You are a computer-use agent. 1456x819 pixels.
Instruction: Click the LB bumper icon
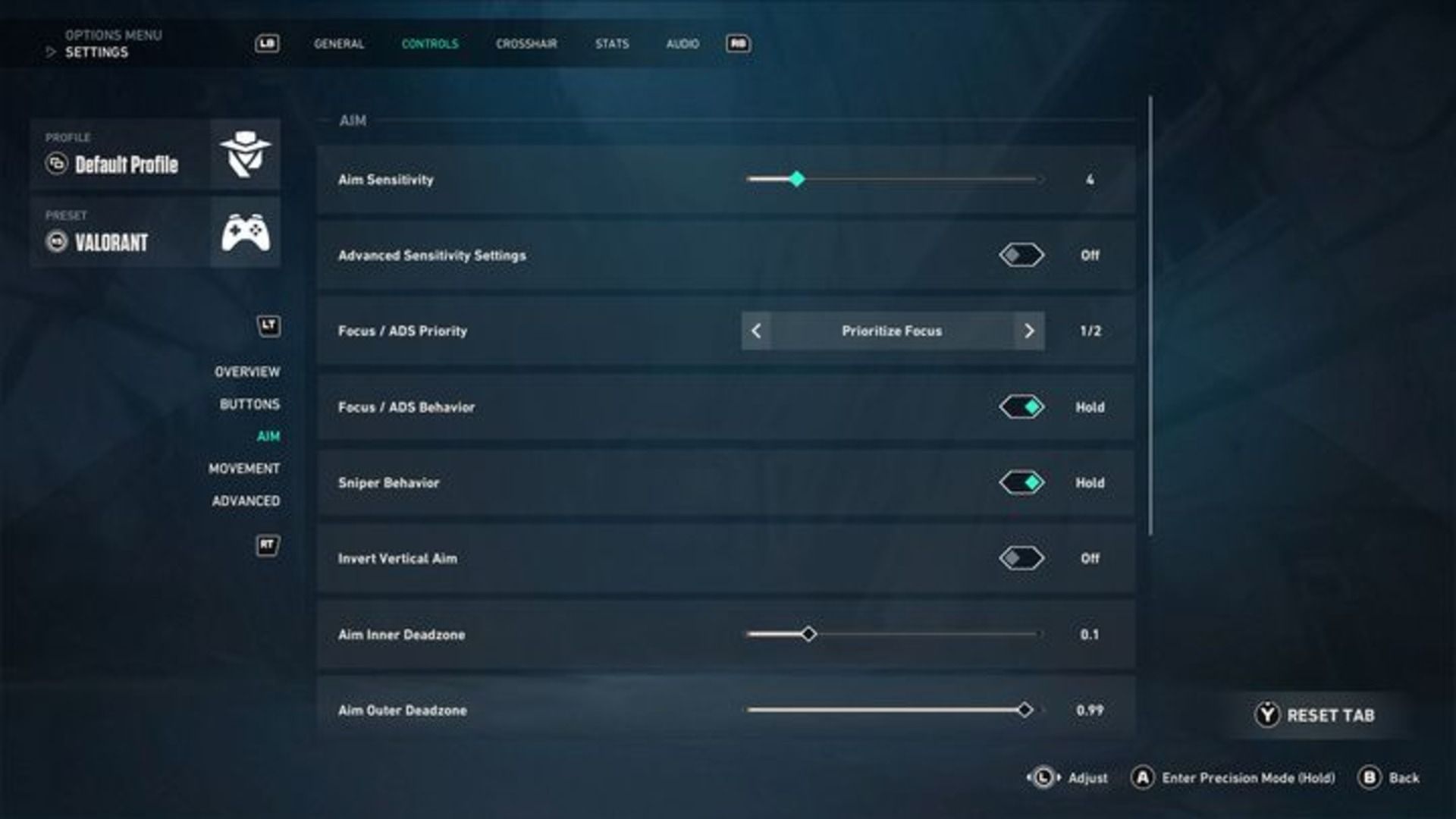267,44
